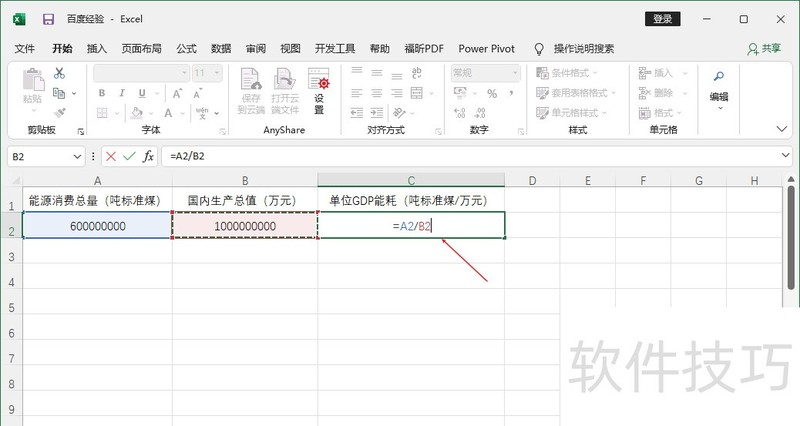Click the Copy icon in clipboard group

(x=59, y=93)
